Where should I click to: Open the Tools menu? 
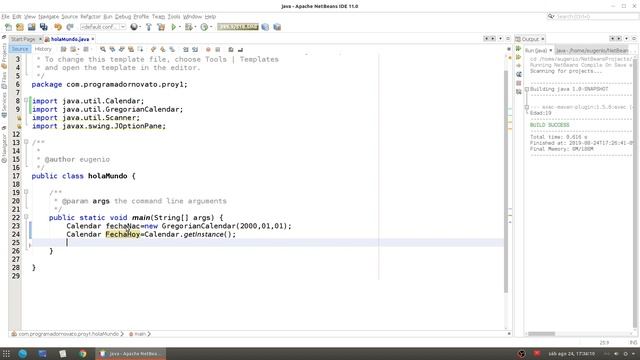[174, 17]
